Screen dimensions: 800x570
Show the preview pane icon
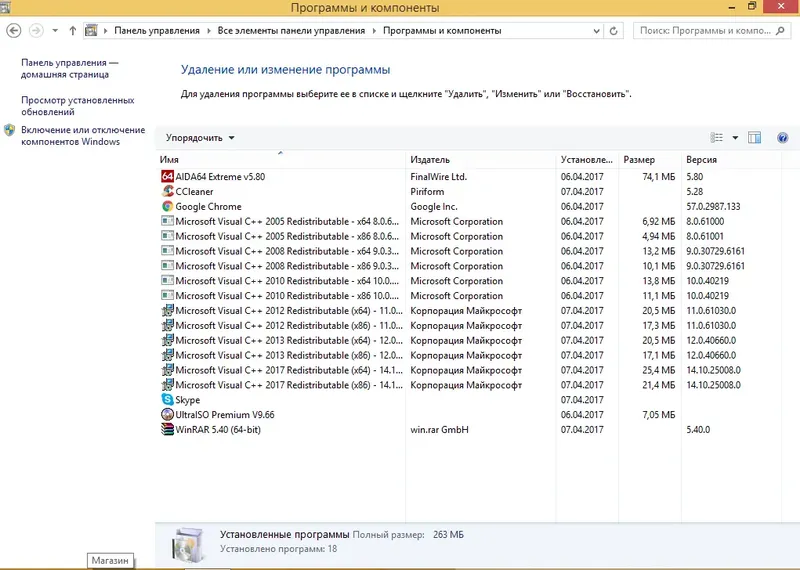coord(754,137)
